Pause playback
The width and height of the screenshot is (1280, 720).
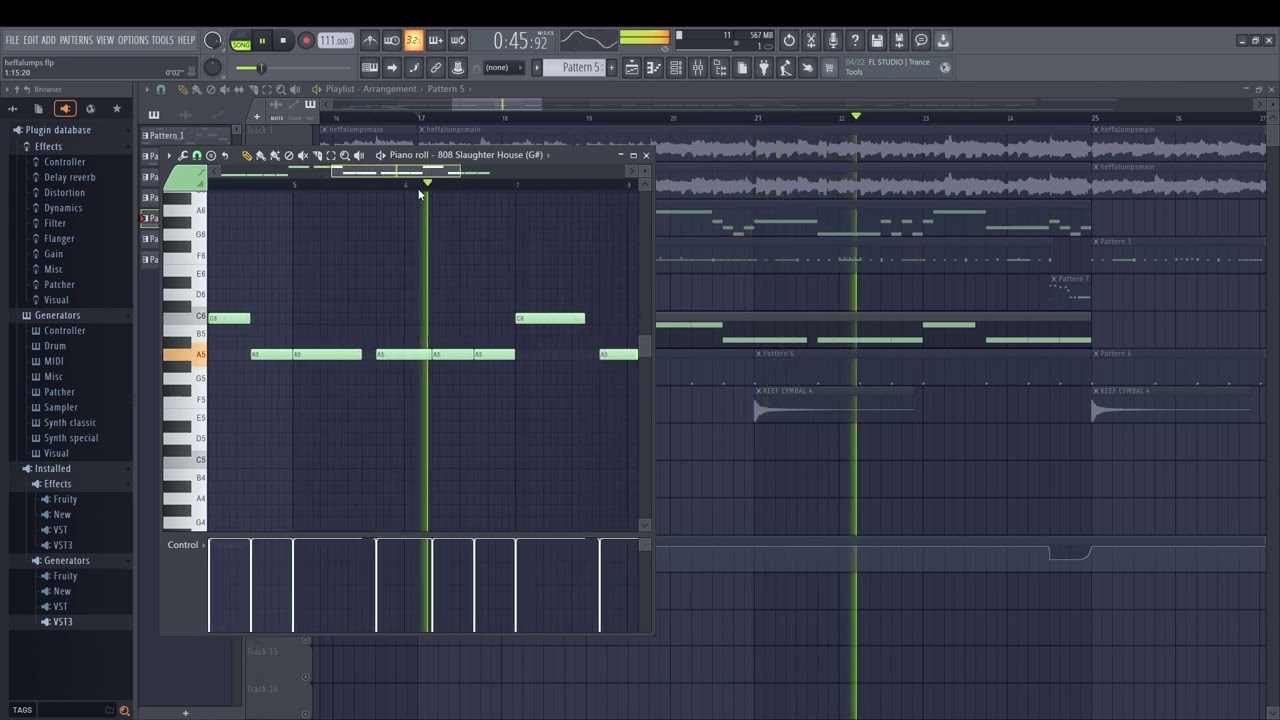coord(262,41)
